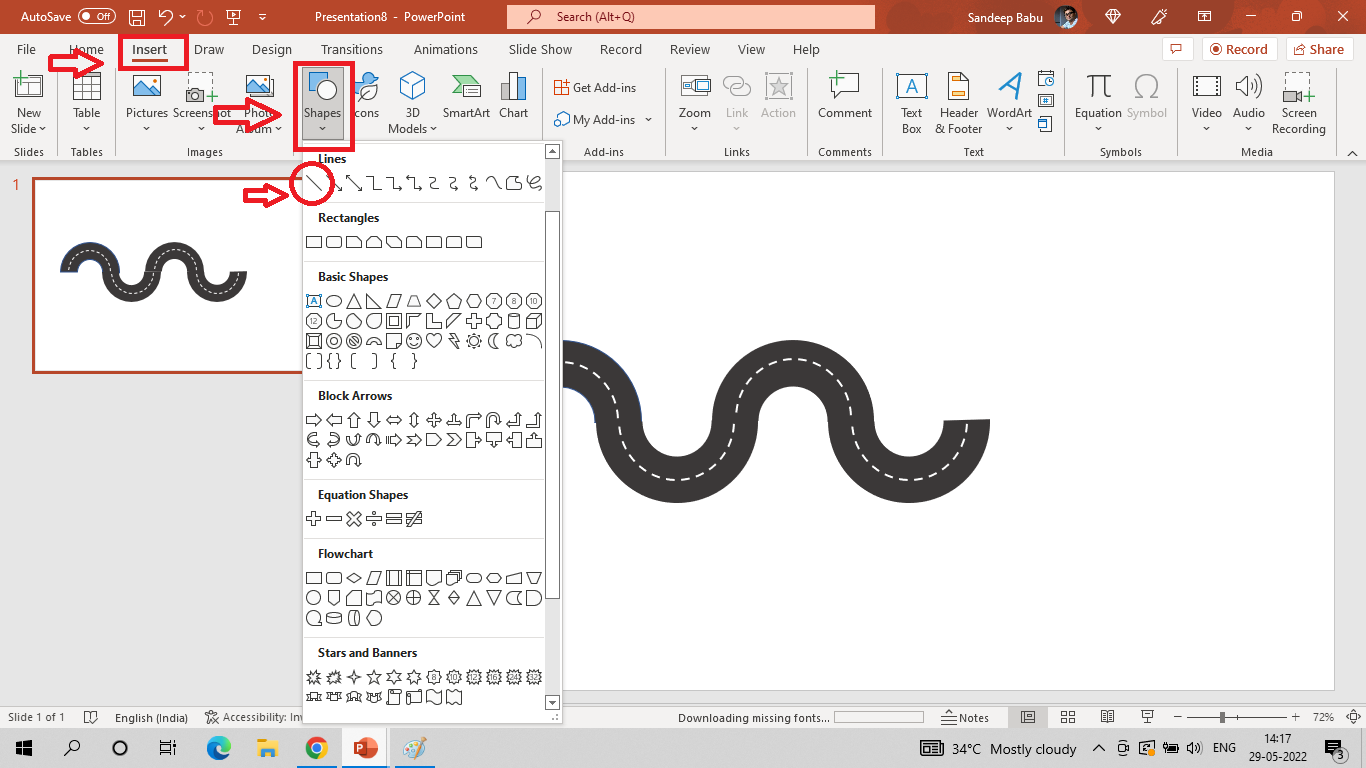Insert a Text Box
1366x768 pixels.
(911, 102)
